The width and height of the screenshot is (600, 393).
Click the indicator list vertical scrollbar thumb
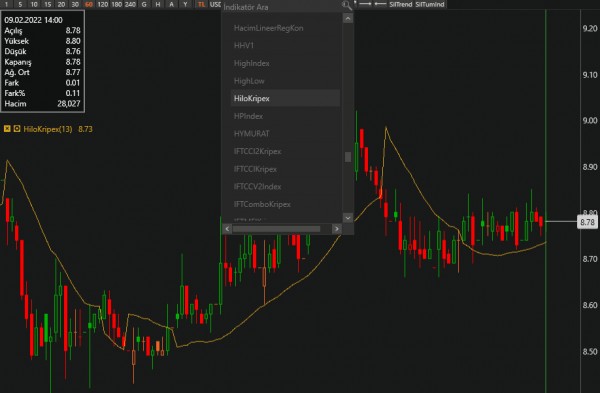(348, 157)
